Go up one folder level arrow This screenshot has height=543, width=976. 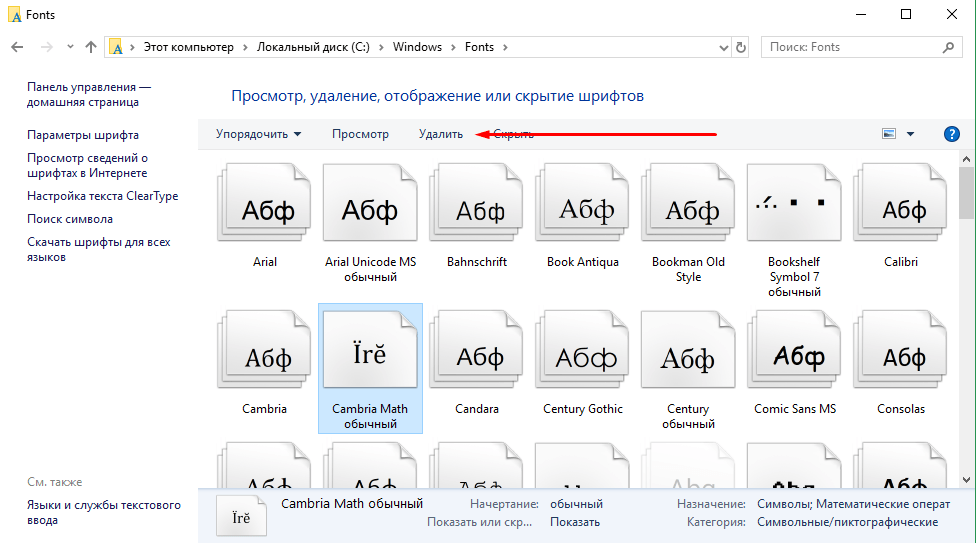click(x=91, y=47)
